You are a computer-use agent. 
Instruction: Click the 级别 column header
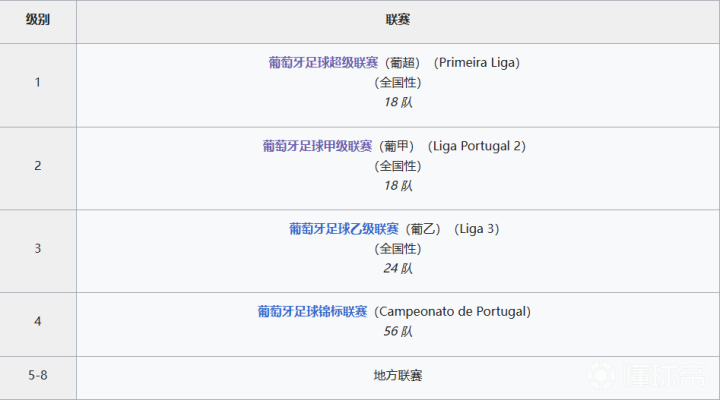[x=38, y=21]
